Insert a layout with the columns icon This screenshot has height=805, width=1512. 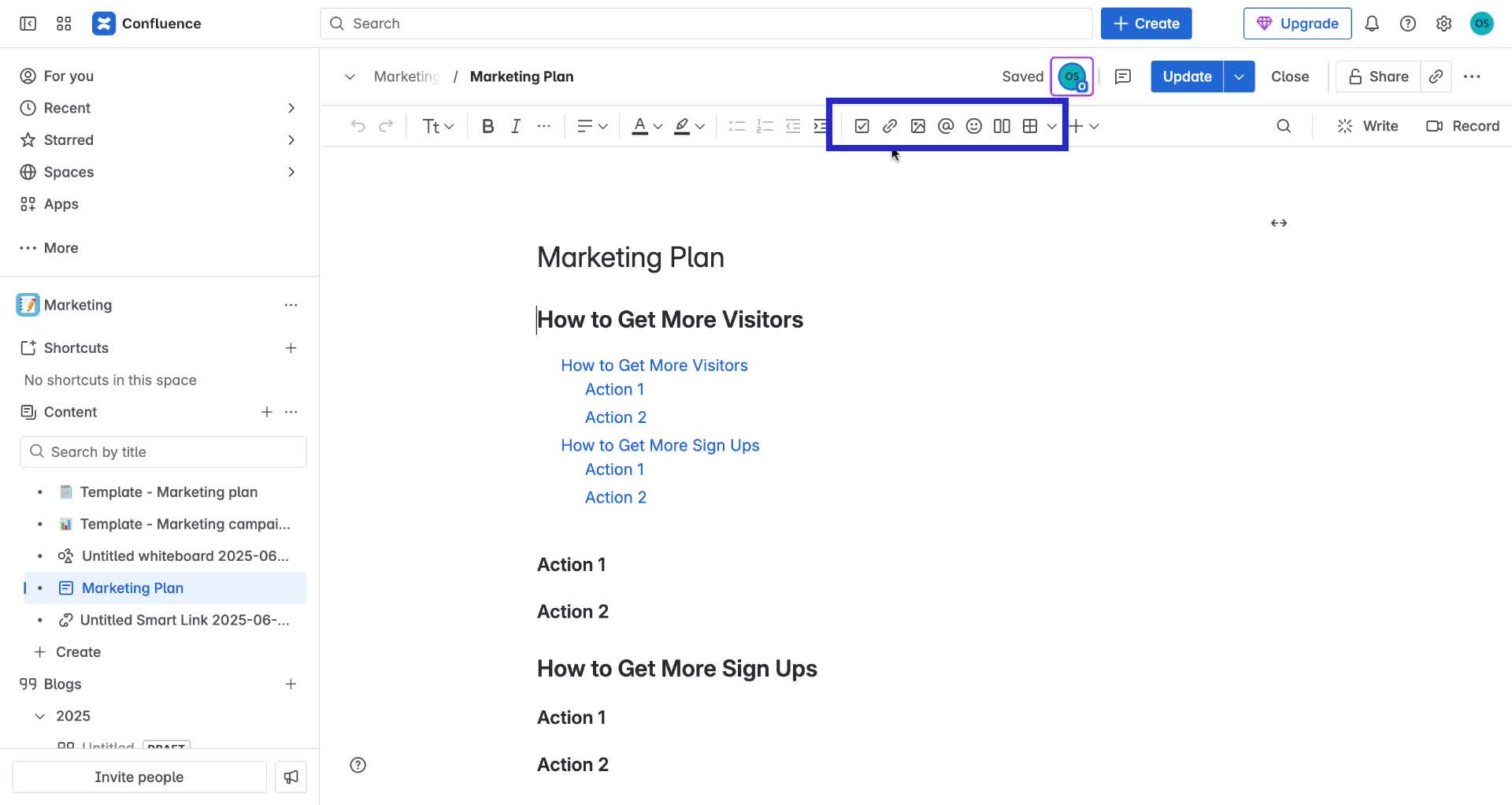[1001, 125]
